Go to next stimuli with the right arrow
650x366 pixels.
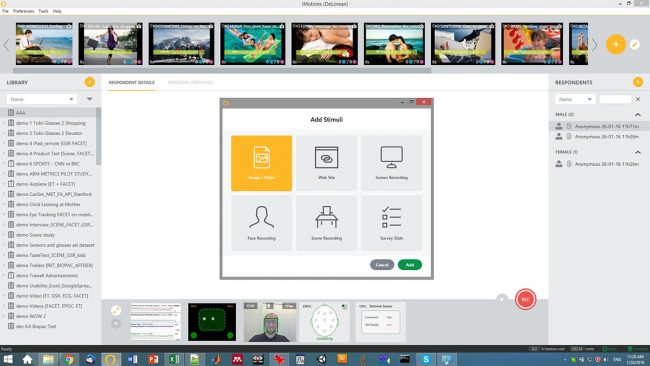click(x=594, y=45)
